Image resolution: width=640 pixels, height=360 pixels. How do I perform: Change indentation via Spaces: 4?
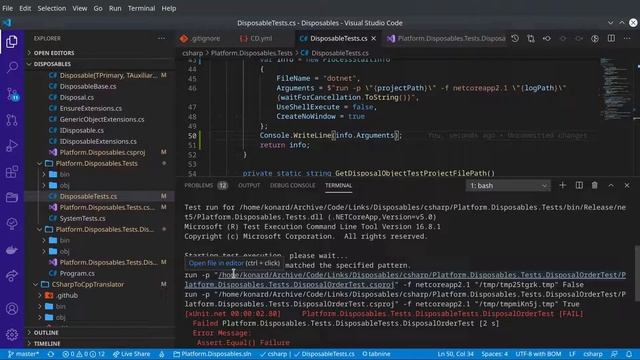point(494,354)
